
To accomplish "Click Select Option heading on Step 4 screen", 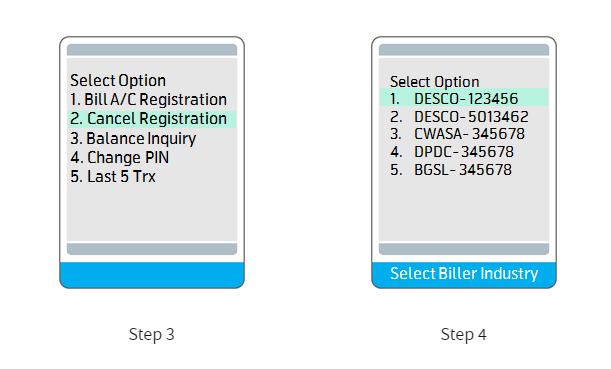I will pos(434,82).
